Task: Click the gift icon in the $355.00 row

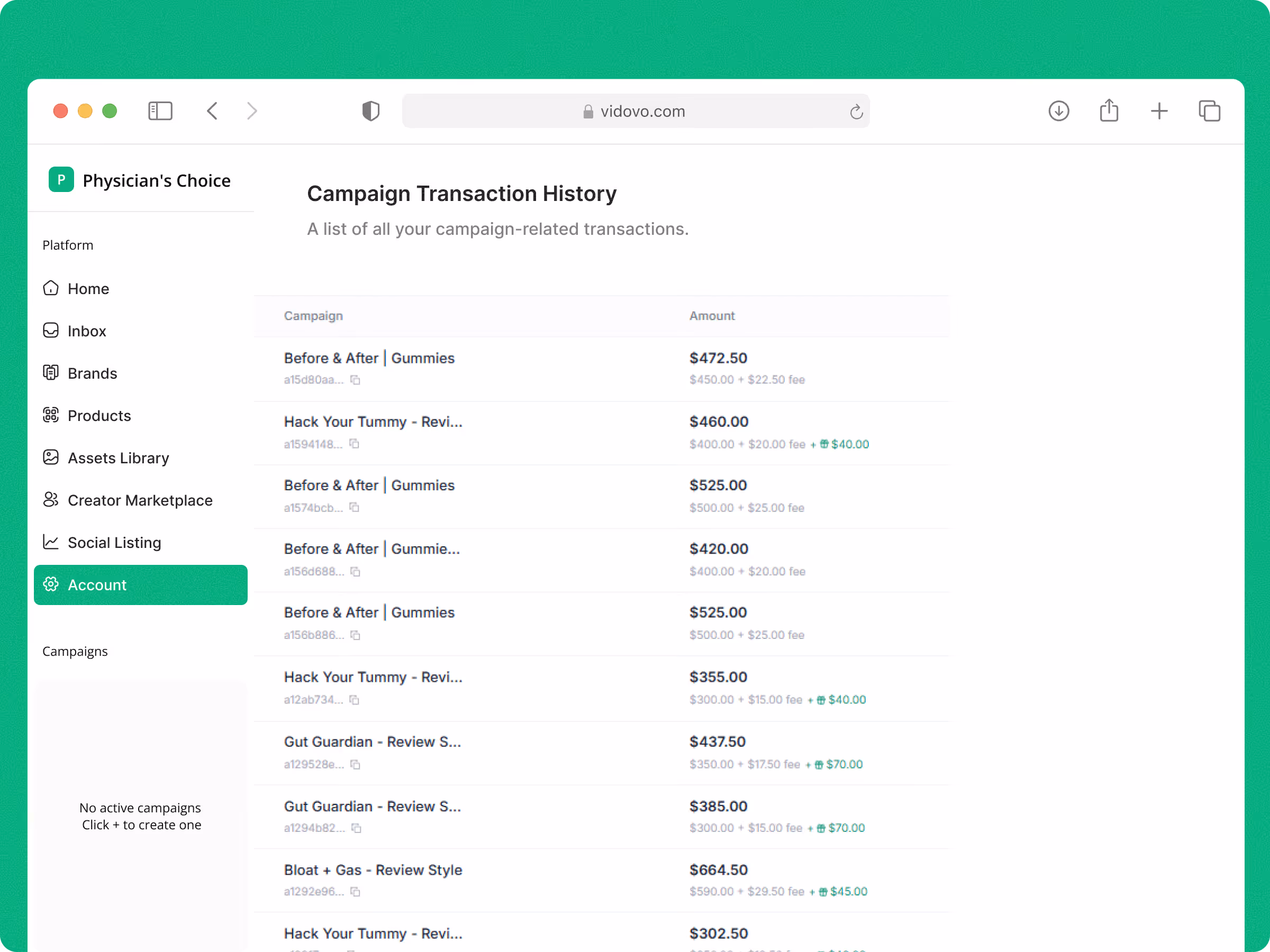Action: (x=821, y=700)
